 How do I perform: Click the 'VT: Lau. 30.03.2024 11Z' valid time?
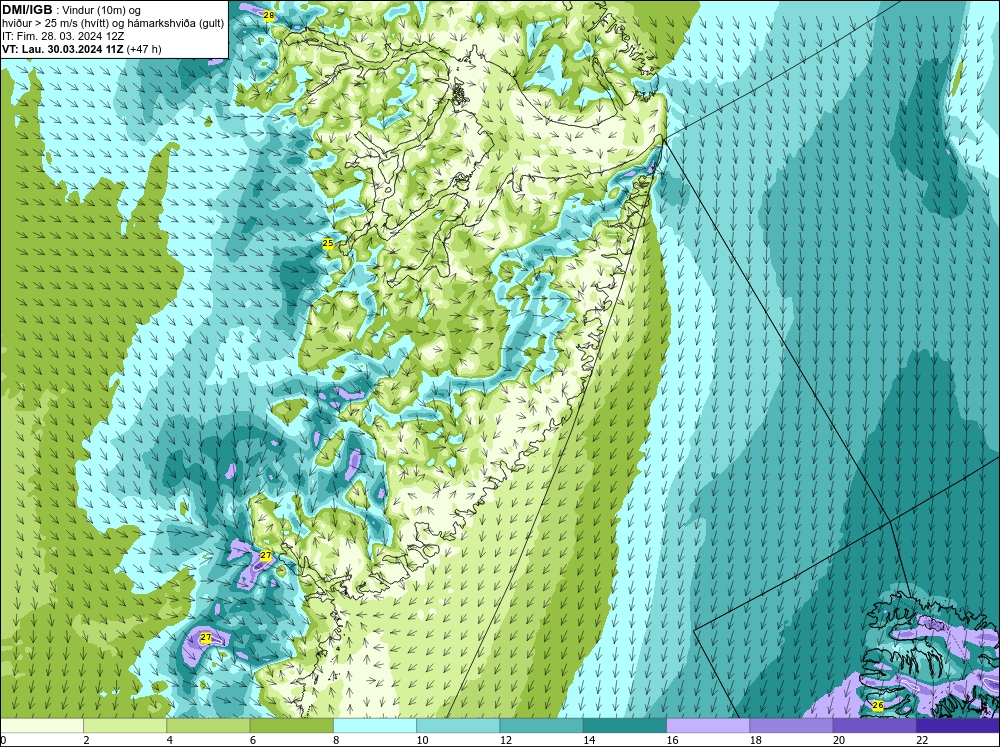(63, 49)
